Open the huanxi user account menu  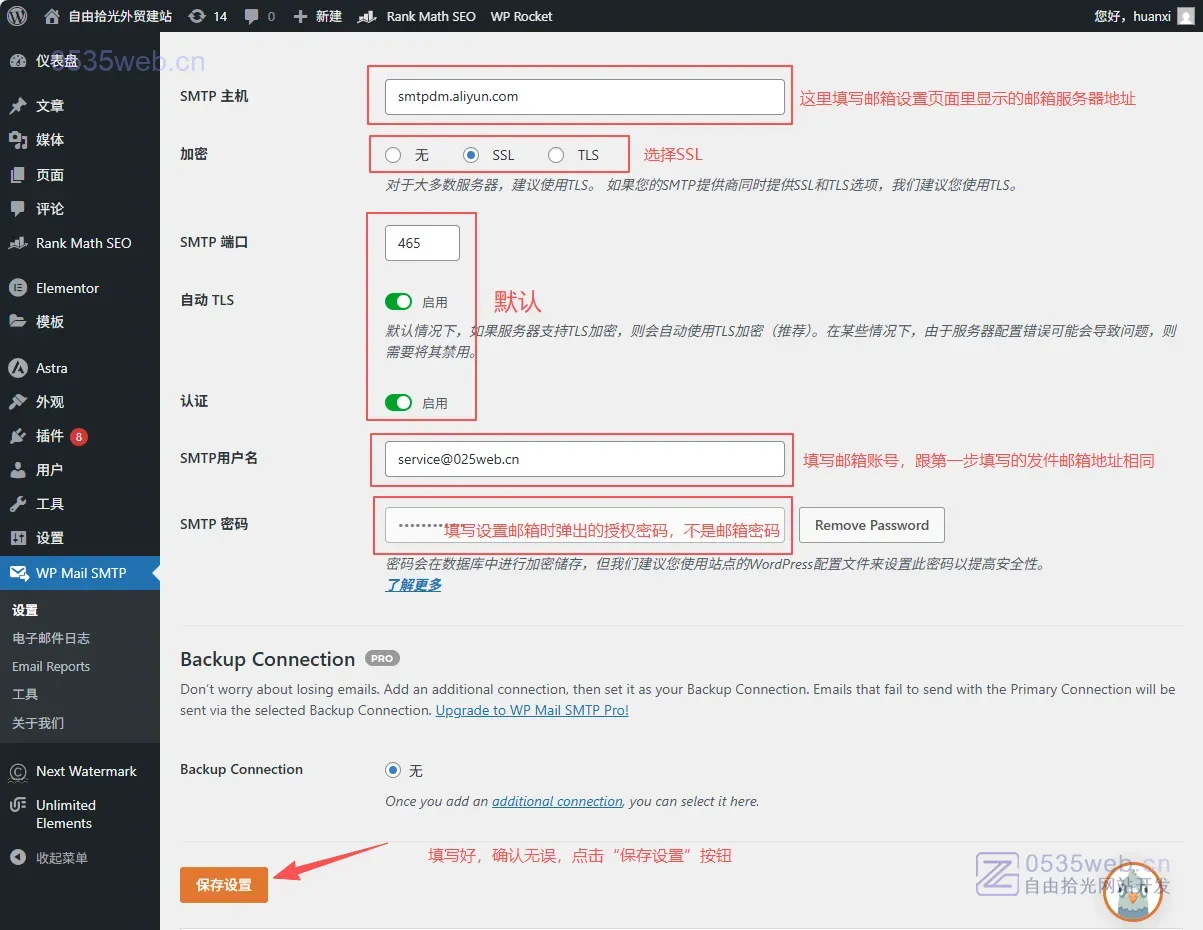1139,16
